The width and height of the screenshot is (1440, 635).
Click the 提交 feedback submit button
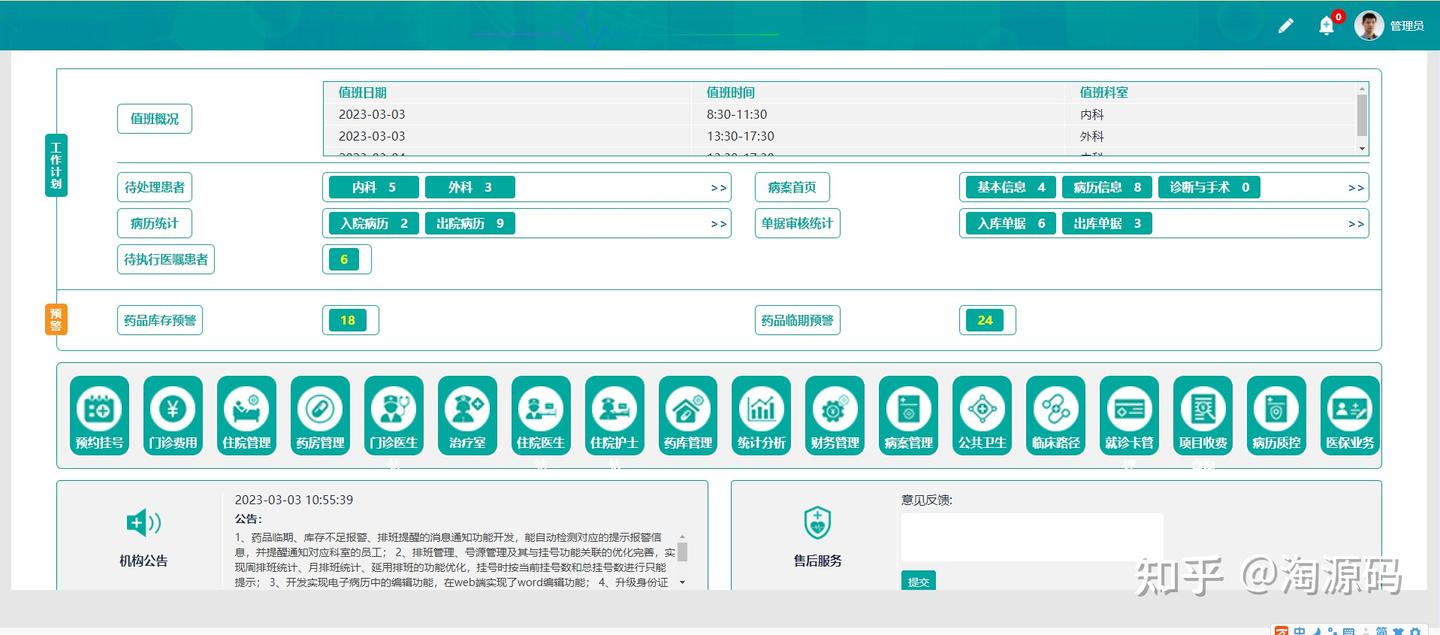point(918,580)
